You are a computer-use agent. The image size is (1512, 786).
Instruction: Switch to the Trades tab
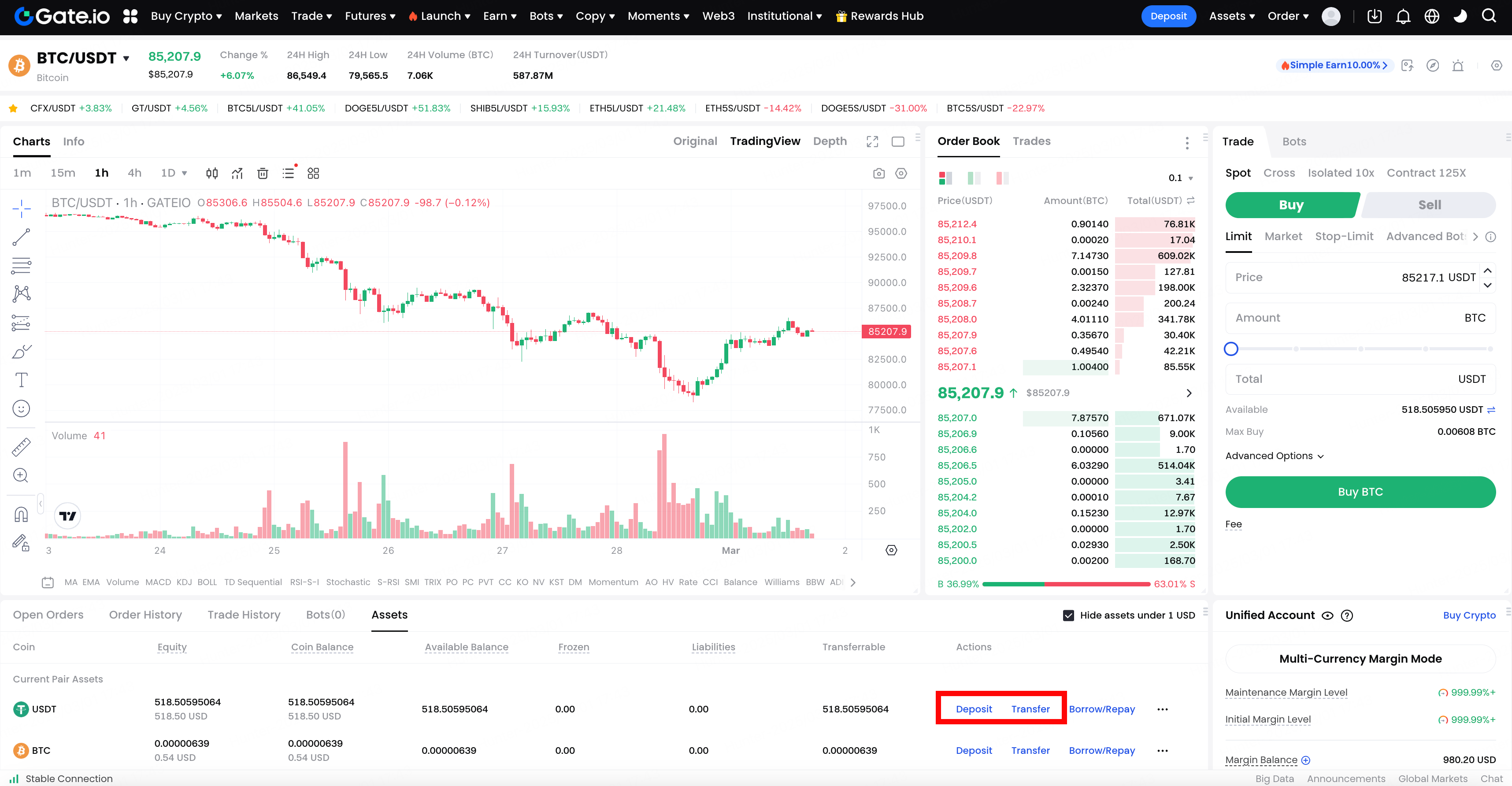click(x=1031, y=141)
